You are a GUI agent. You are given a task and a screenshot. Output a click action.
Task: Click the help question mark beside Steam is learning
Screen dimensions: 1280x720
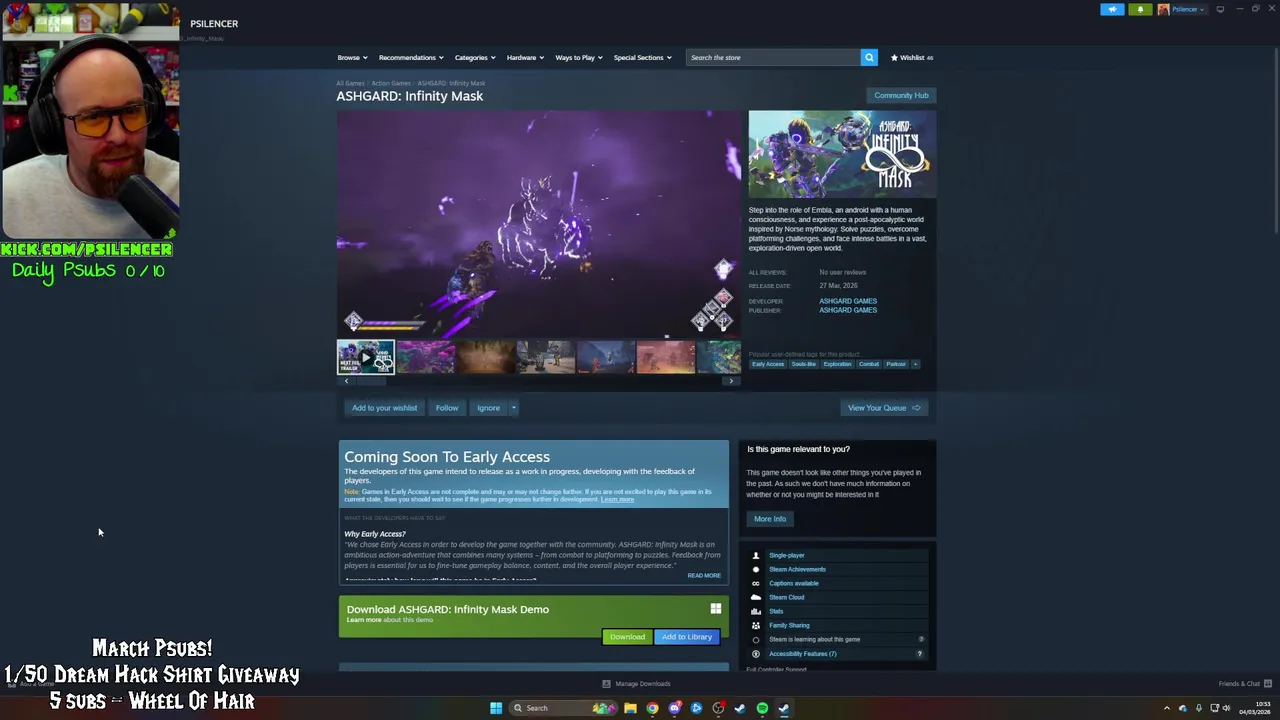click(x=921, y=639)
